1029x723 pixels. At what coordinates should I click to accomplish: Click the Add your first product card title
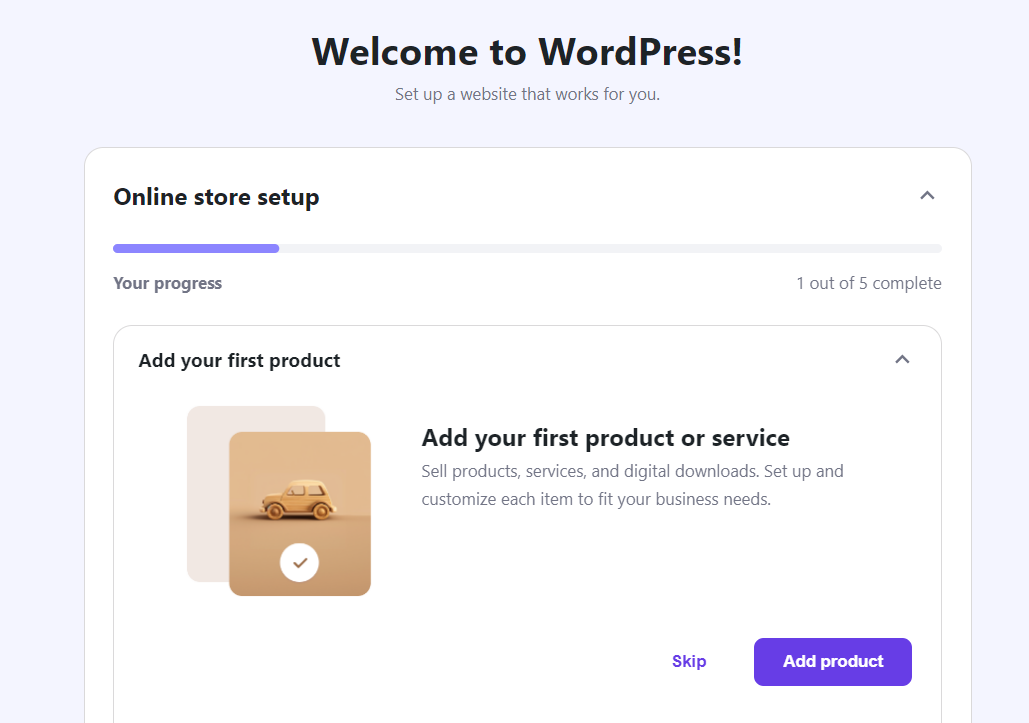[239, 360]
